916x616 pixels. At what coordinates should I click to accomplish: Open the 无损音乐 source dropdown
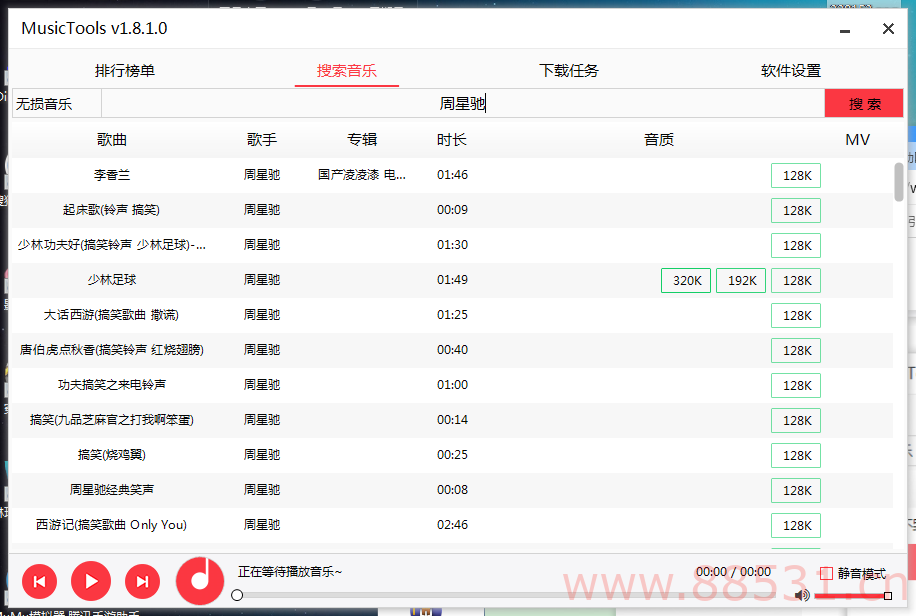[x=56, y=104]
